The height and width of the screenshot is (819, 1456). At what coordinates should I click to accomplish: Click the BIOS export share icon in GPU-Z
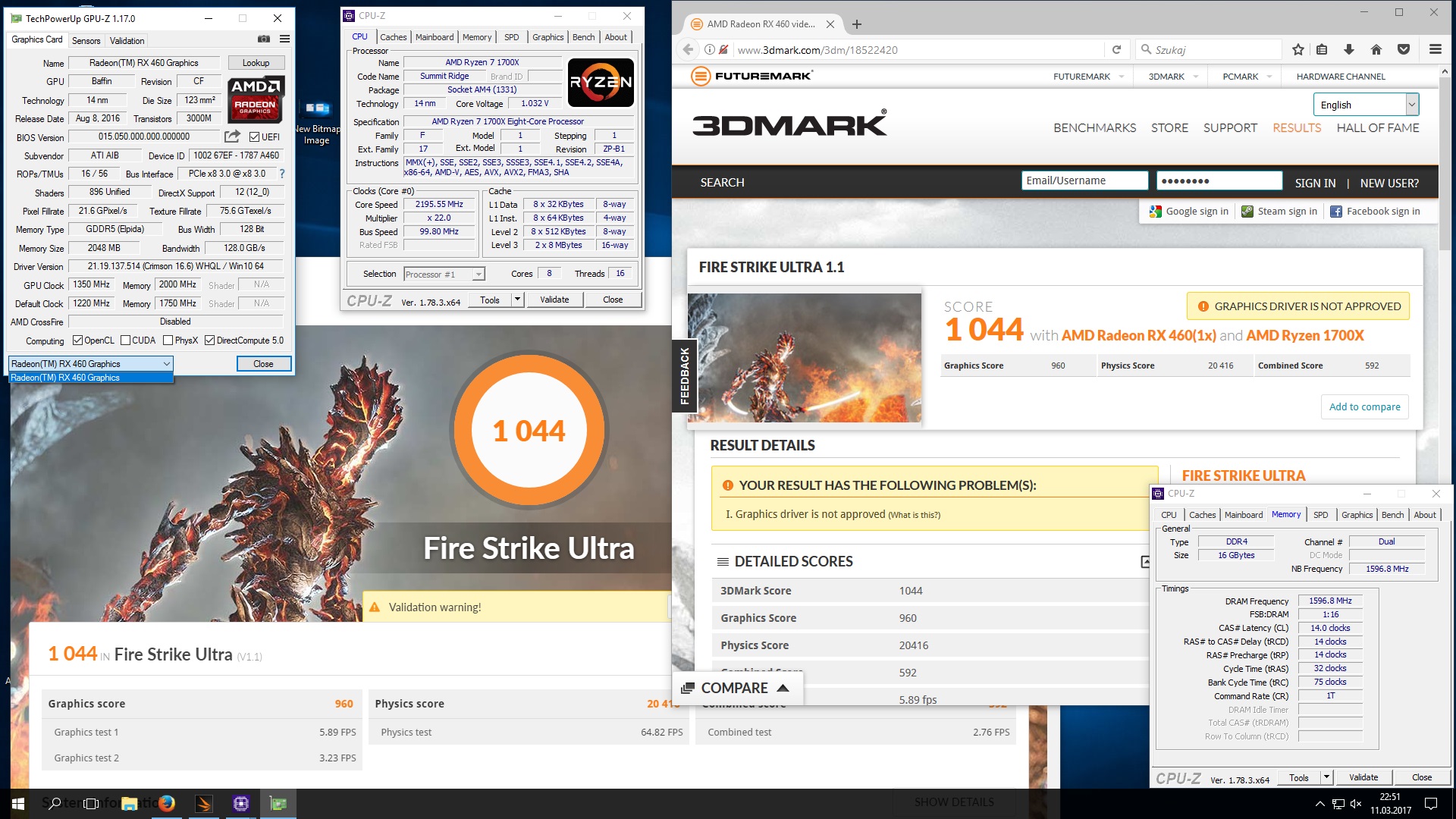point(232,136)
